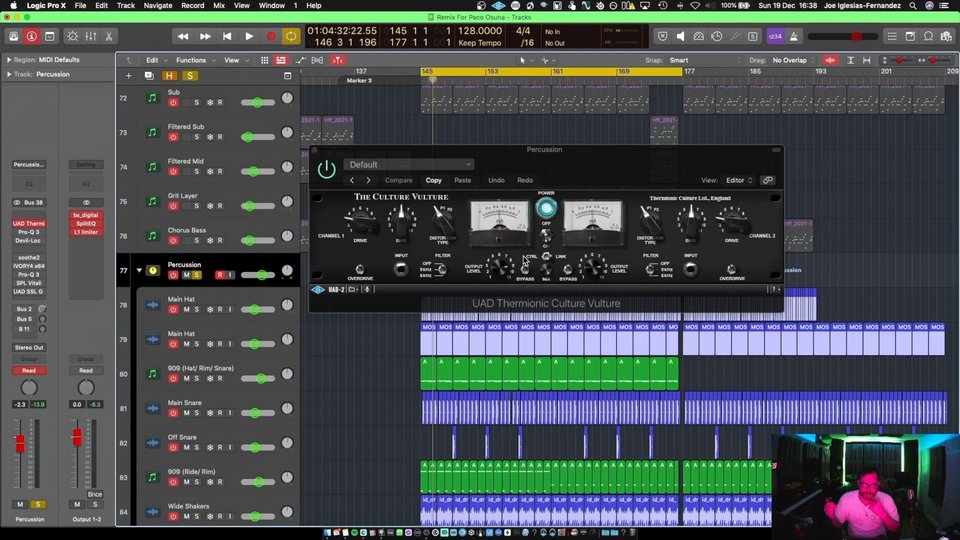Toggle the plugin power bypass button
The image size is (960, 540).
coord(326,169)
